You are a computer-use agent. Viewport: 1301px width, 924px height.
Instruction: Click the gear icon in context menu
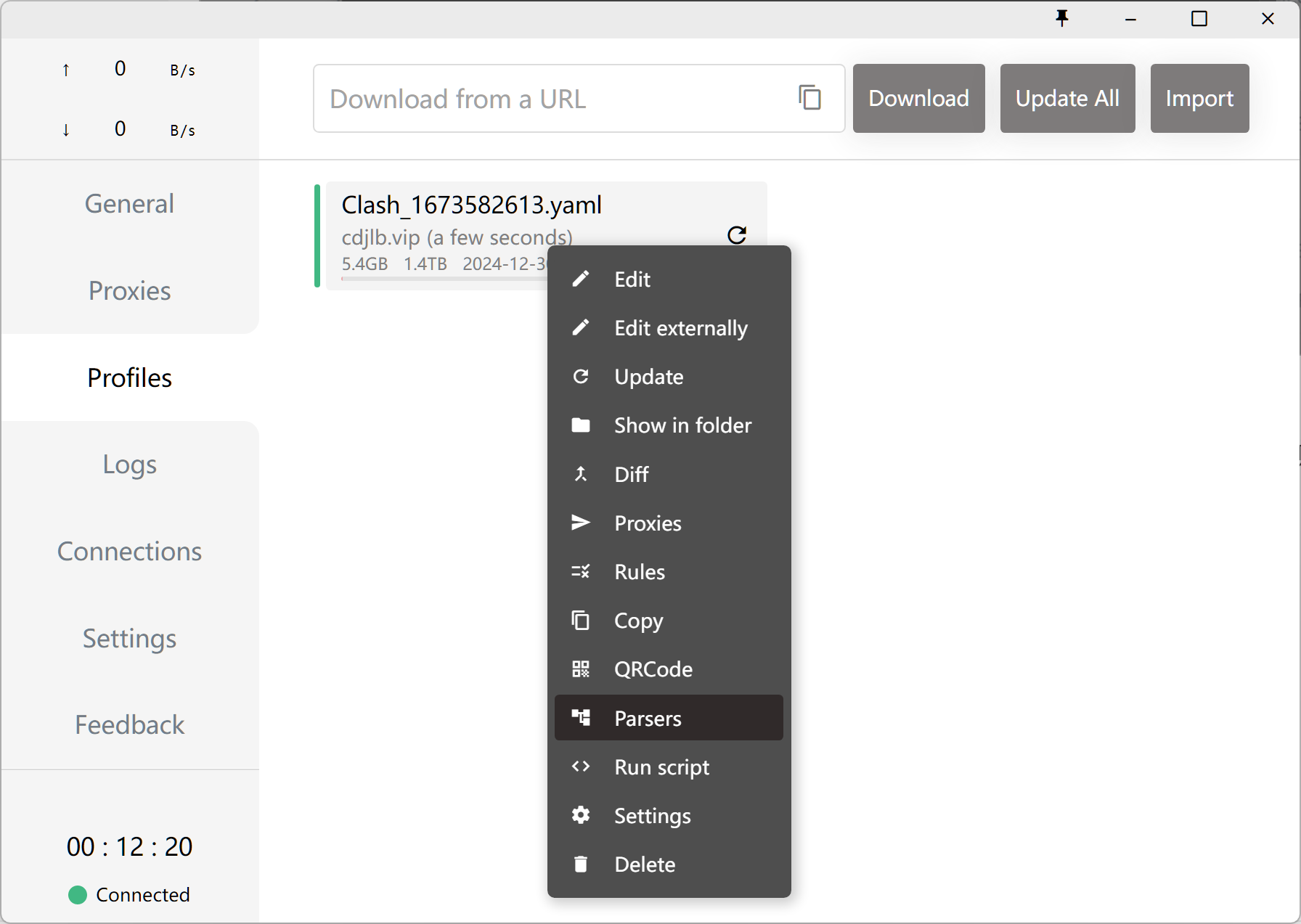coord(581,815)
